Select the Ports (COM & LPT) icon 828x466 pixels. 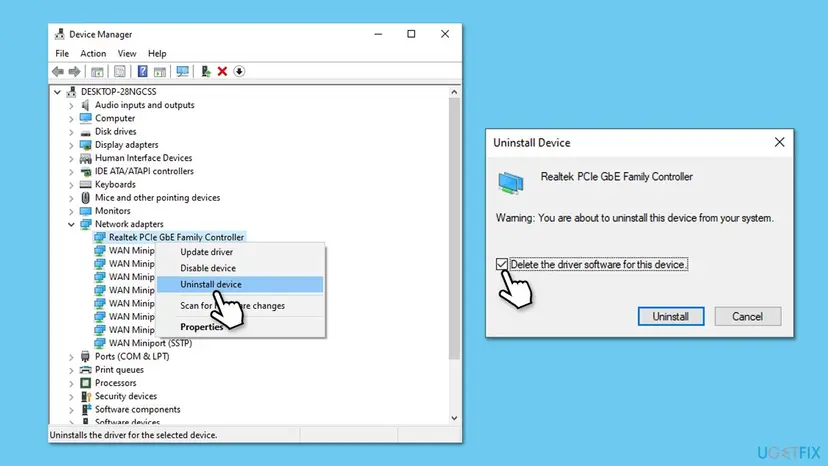(x=86, y=356)
